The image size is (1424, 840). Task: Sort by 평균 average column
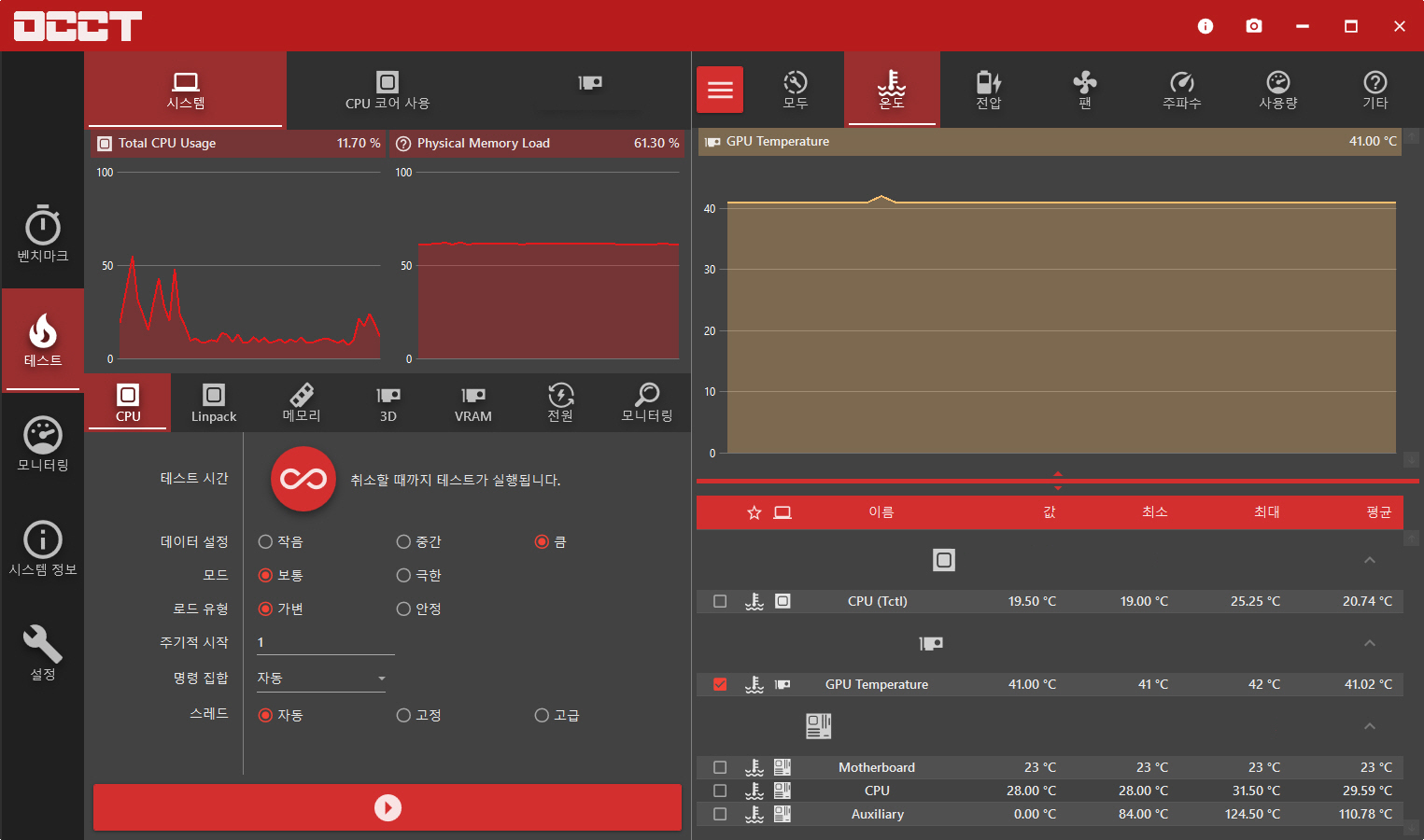click(1379, 512)
